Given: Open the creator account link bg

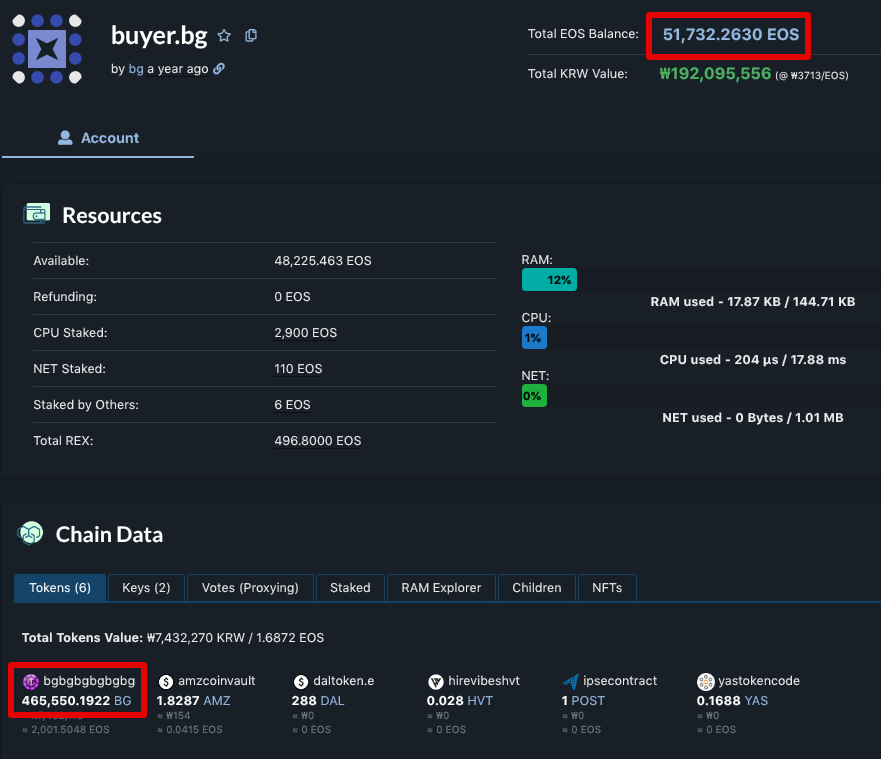Looking at the screenshot, I should [x=136, y=69].
